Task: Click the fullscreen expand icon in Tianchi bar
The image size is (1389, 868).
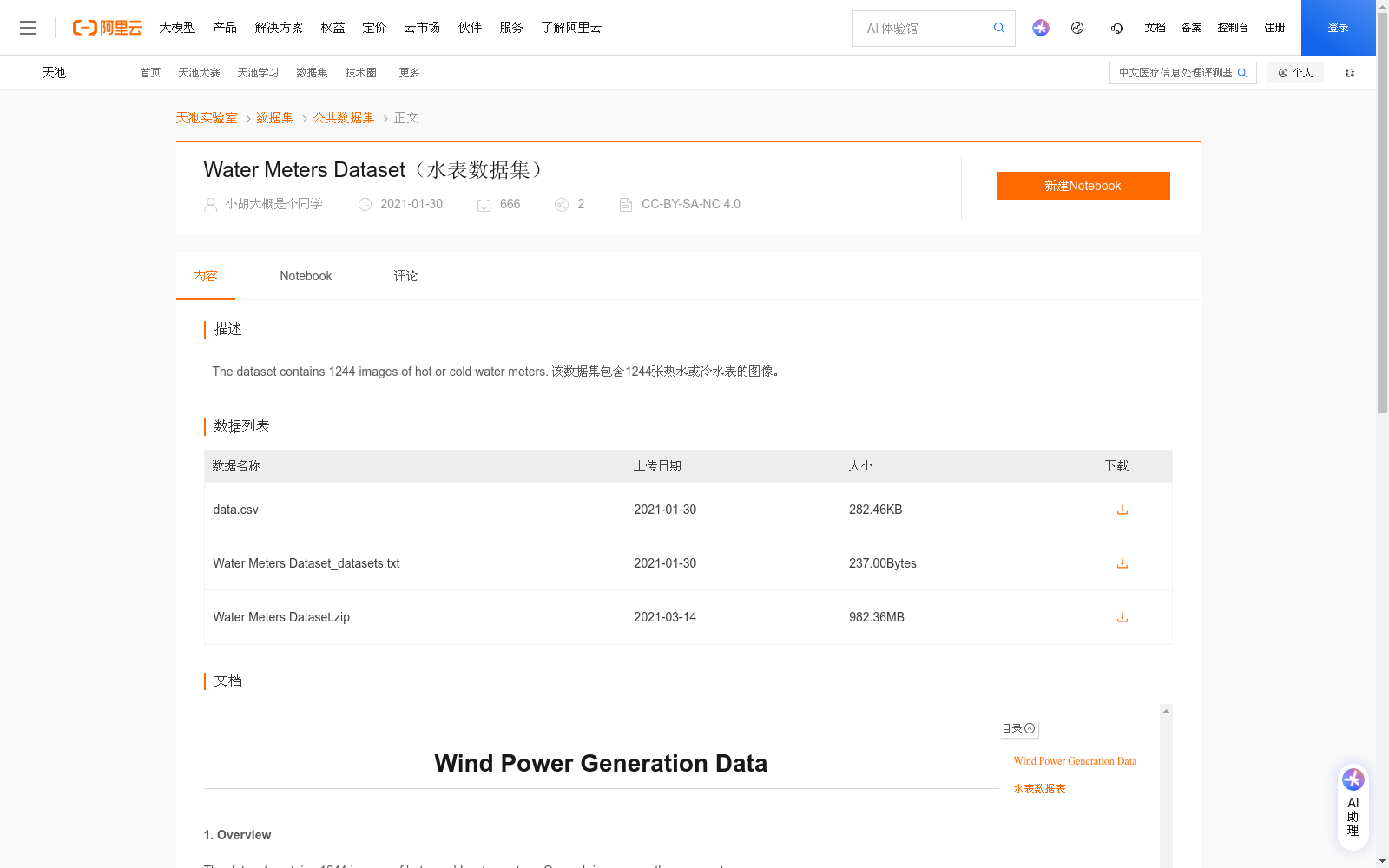Action: (x=1349, y=73)
